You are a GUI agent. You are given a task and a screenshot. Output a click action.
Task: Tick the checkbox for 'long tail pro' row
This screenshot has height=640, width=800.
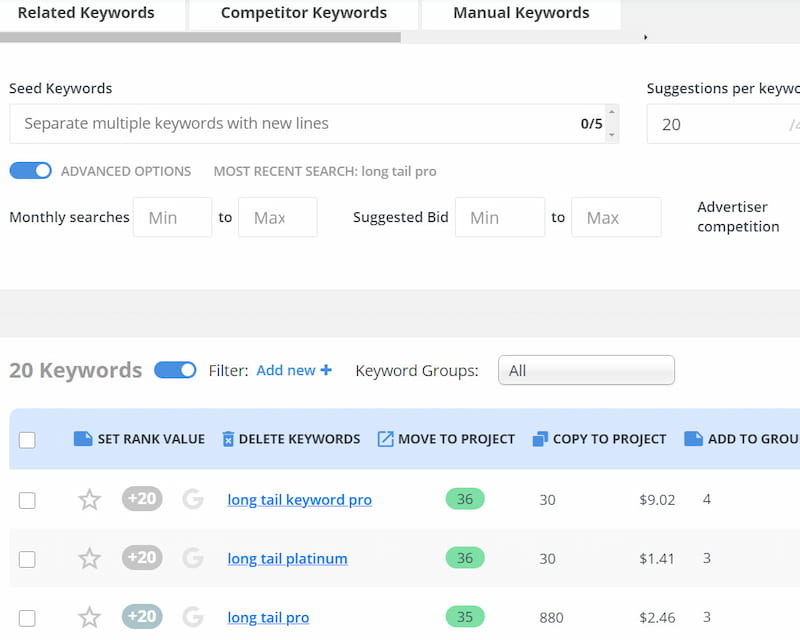27,618
